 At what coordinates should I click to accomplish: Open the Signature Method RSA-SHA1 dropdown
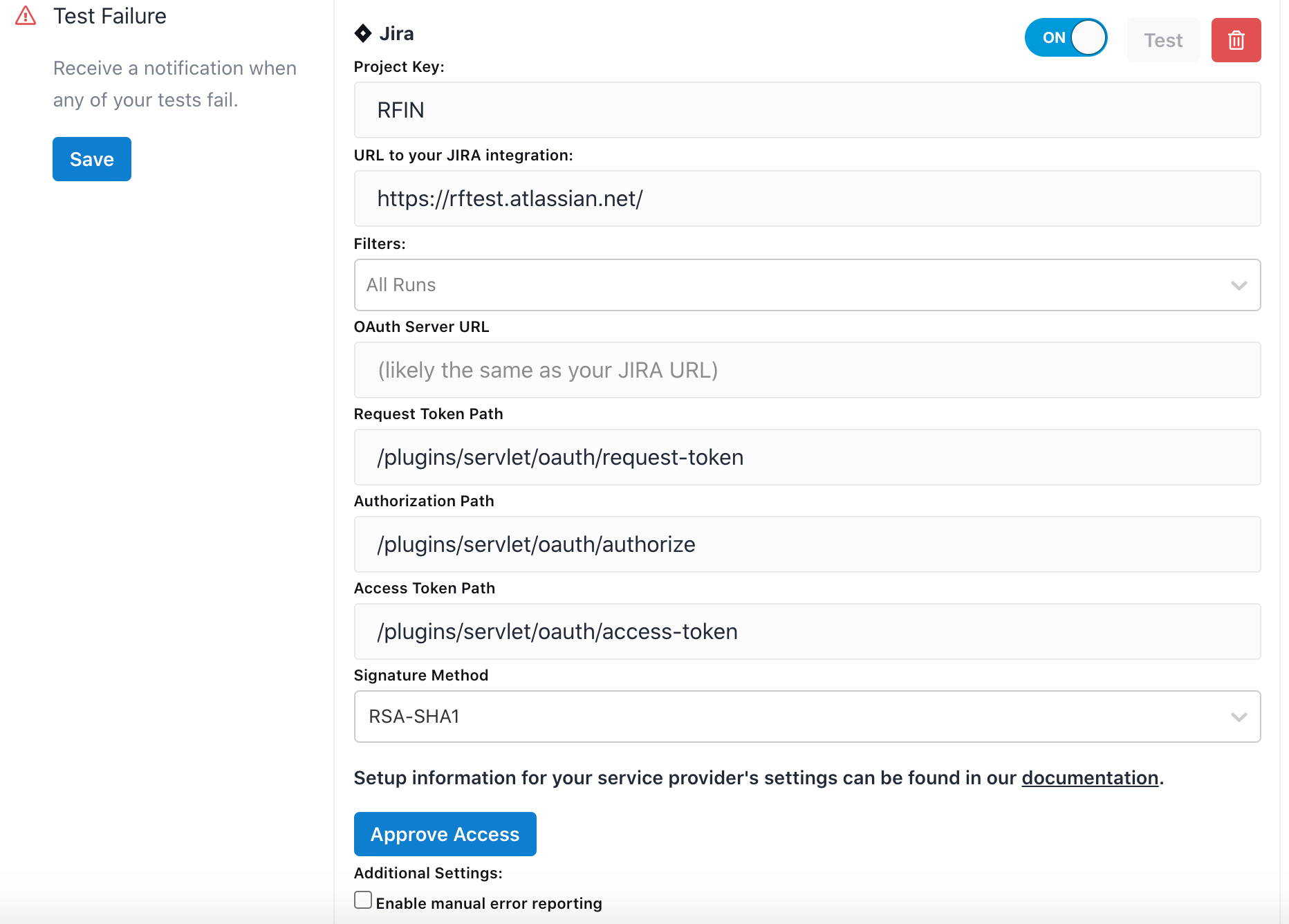pos(807,717)
